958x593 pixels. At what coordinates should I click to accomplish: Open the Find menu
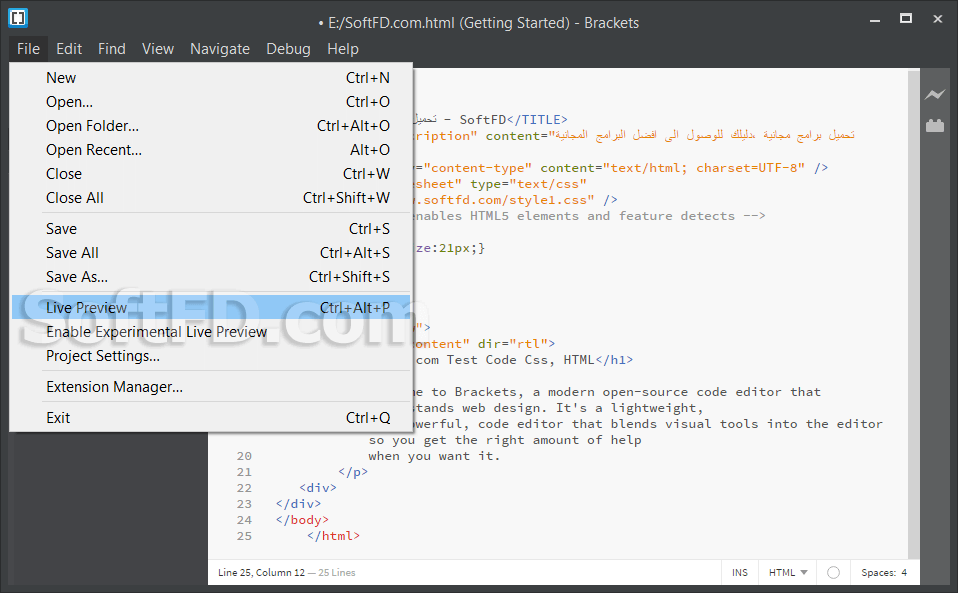[112, 49]
